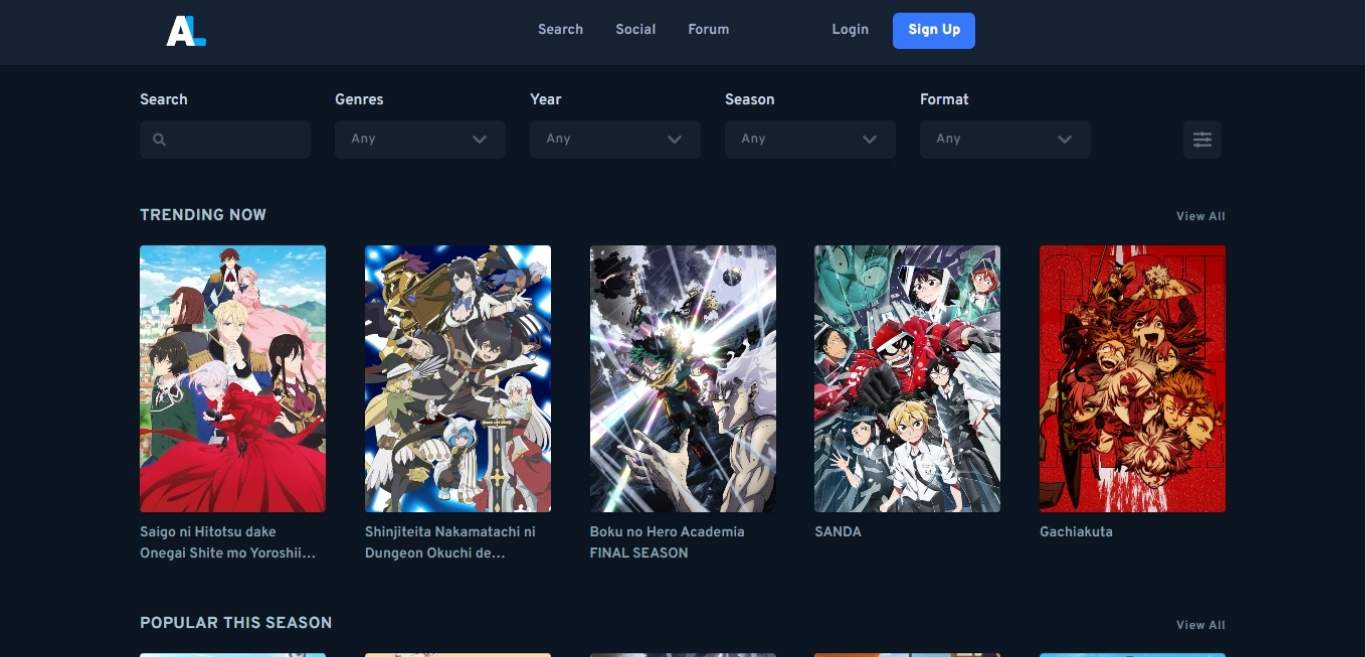The height and width of the screenshot is (657, 1366).
Task: Open Shinjiteita Nakamatachi ni Dungeon title link
Action: point(450,542)
